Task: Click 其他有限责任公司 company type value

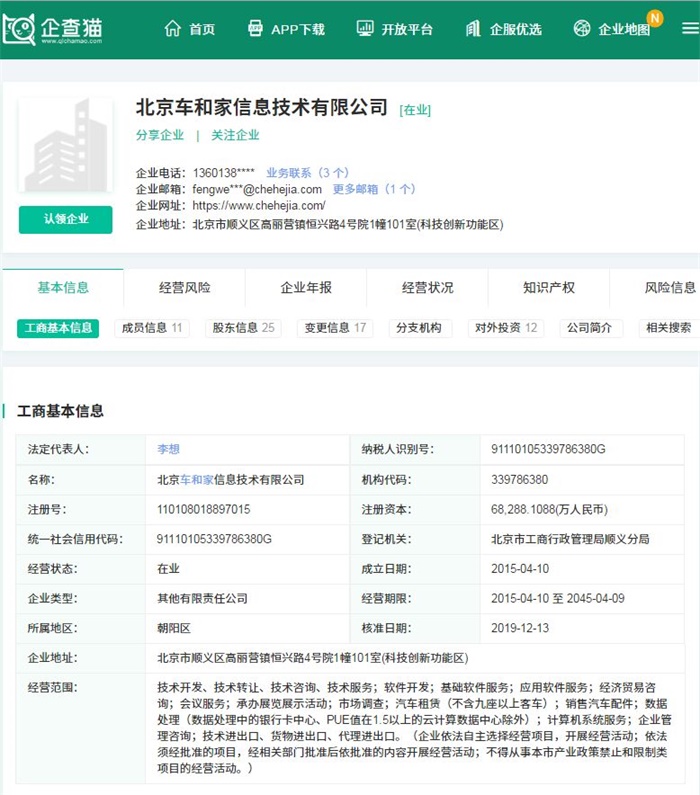Action: tap(202, 599)
